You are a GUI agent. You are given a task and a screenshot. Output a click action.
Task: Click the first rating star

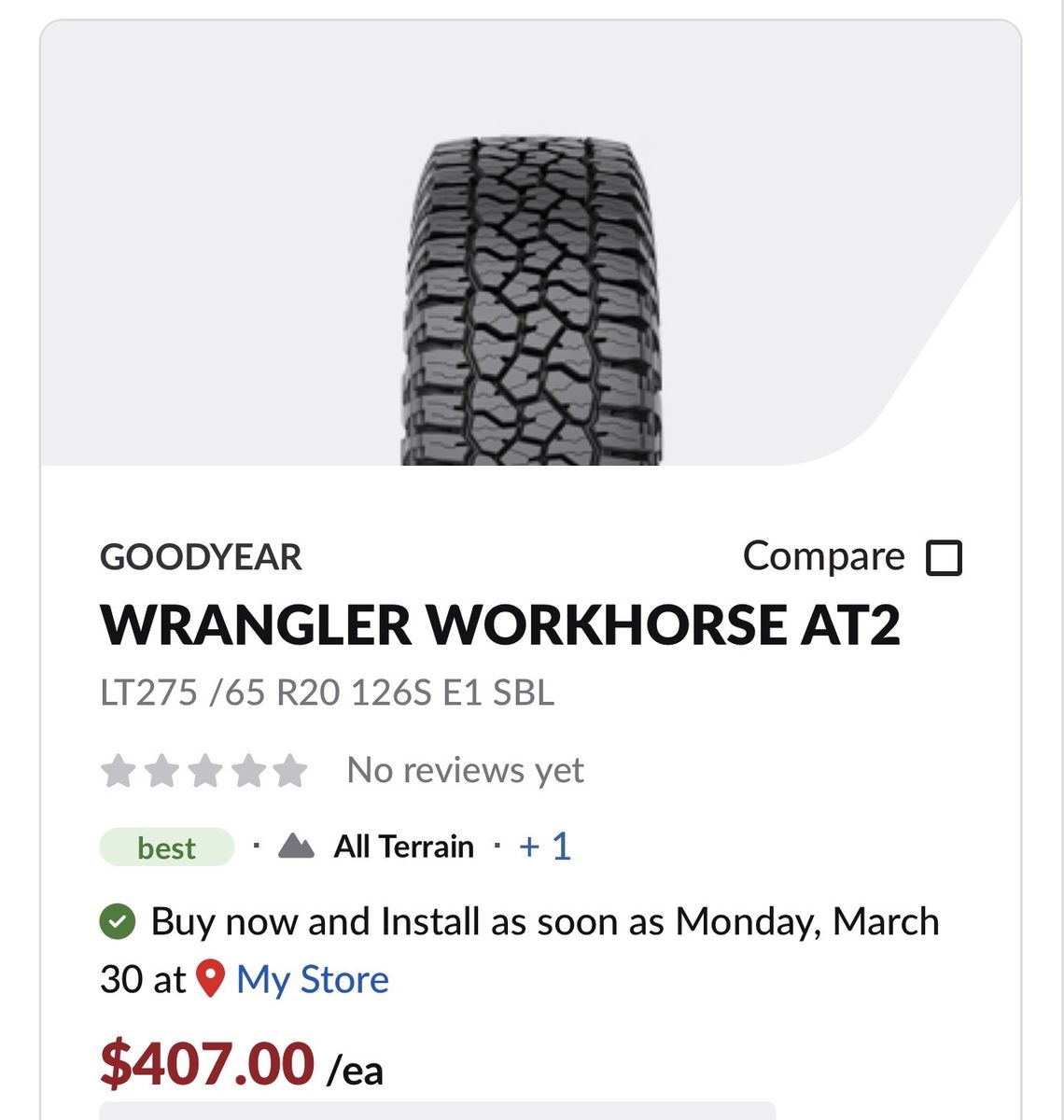tap(119, 771)
